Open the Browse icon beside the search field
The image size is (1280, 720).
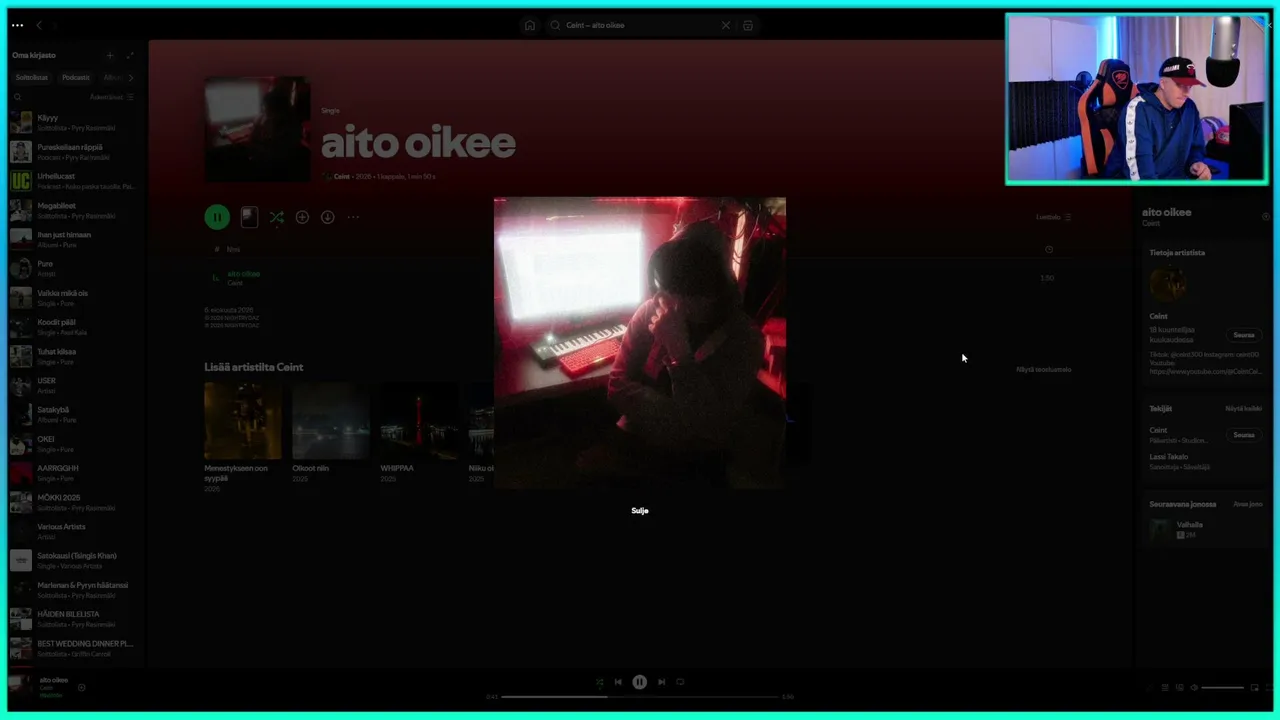[747, 25]
